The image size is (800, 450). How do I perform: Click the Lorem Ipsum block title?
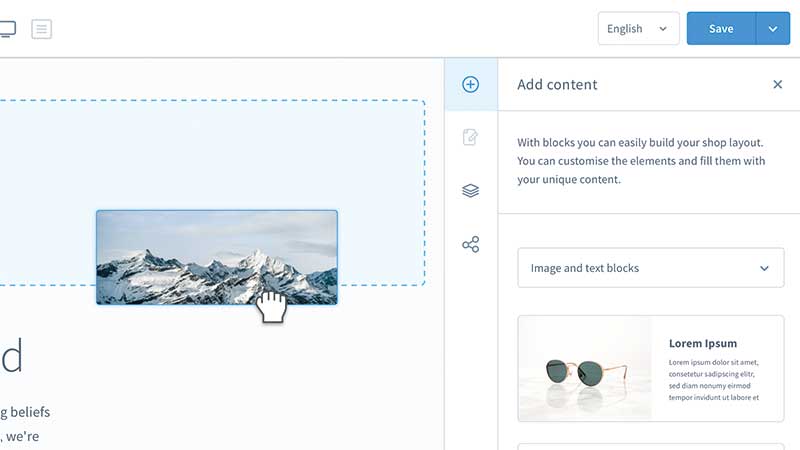(x=702, y=344)
